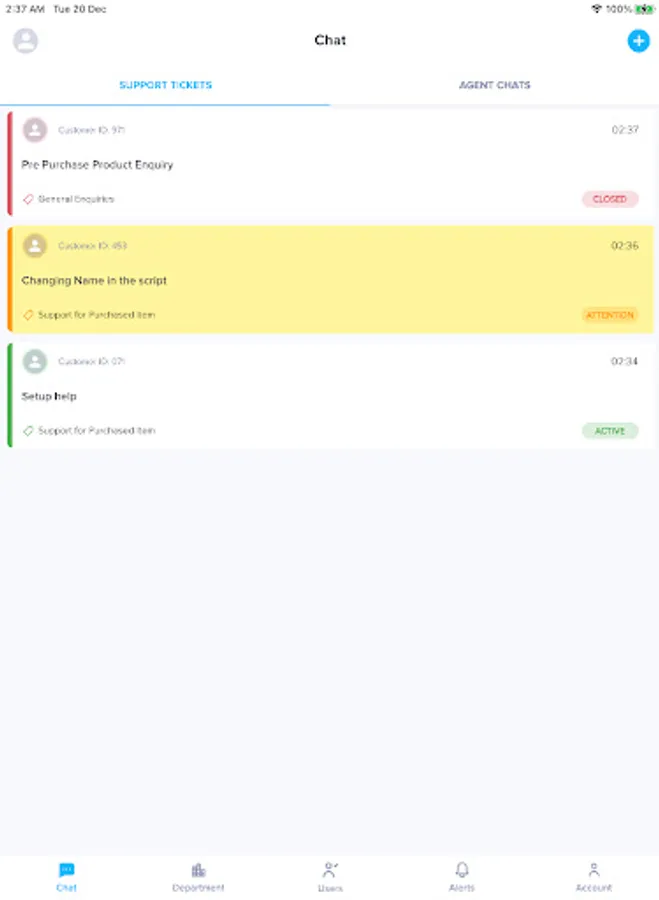Go to Users in bottom navigation
Viewport: 659px width, 900px height.
tap(330, 876)
